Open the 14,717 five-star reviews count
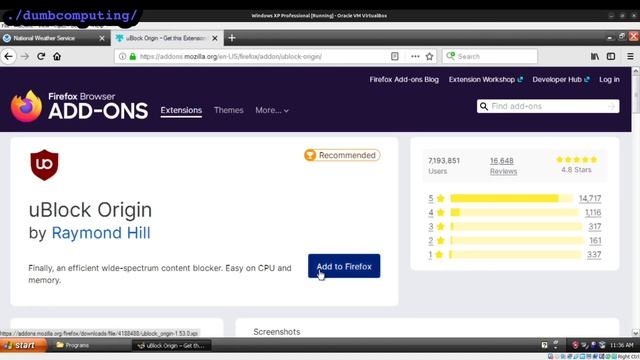640x360 pixels. point(590,198)
